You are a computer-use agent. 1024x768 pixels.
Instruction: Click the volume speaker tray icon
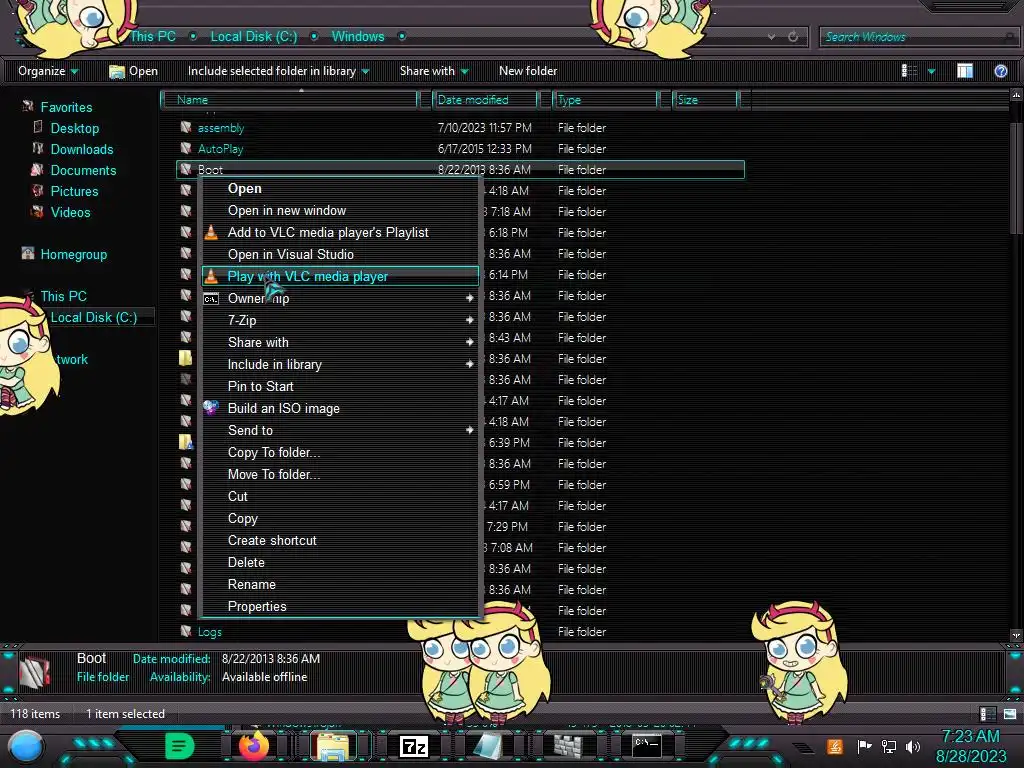coord(913,746)
